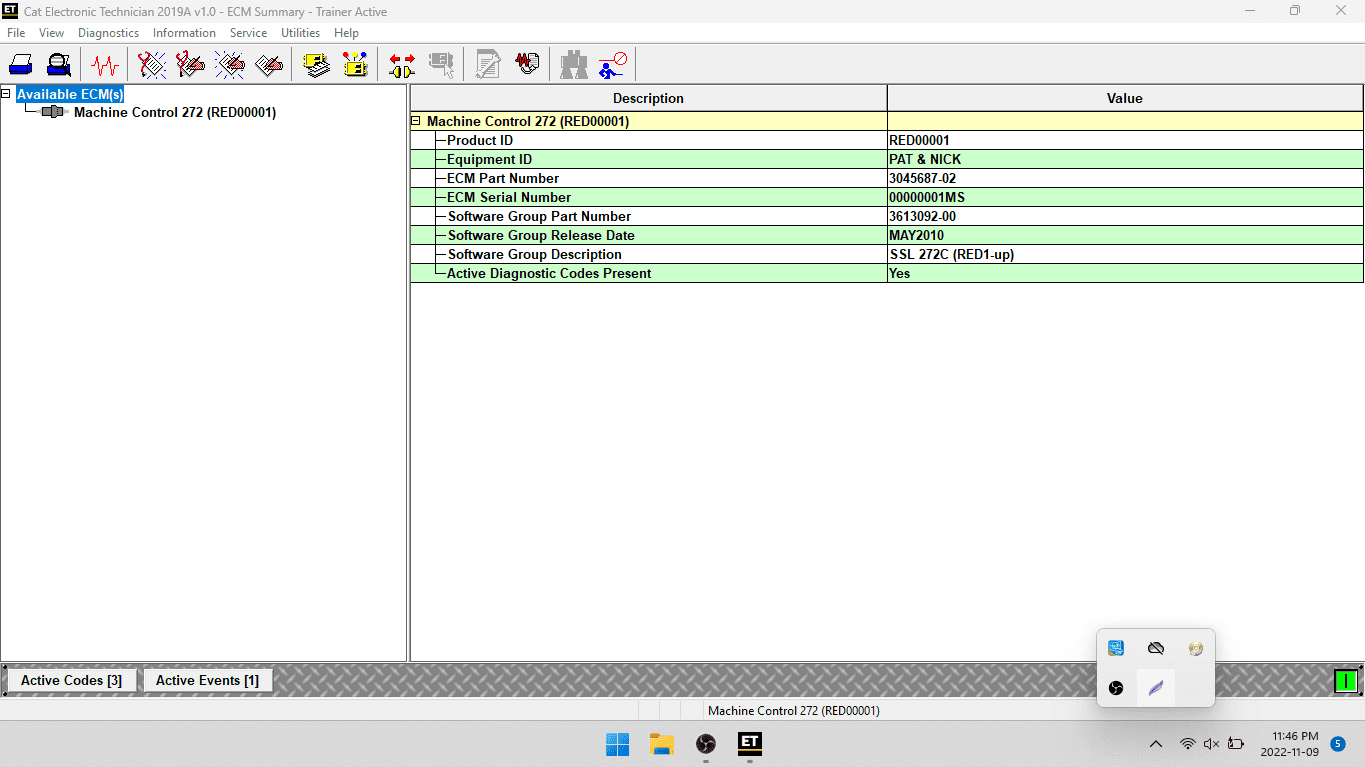1365x767 pixels.
Task: Collapse the Available ECM(s) tree node
Action: tap(7, 94)
